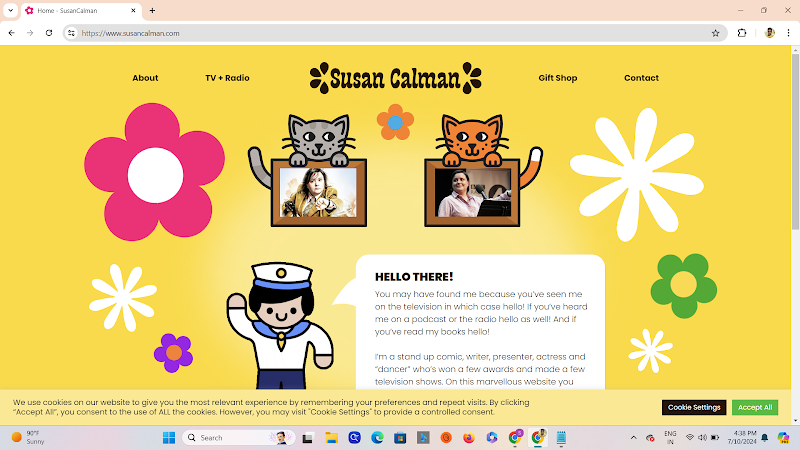Screen dimensions: 800x450
Task: Expand the tab search dropdown arrow
Action: pyautogui.click(x=10, y=10)
